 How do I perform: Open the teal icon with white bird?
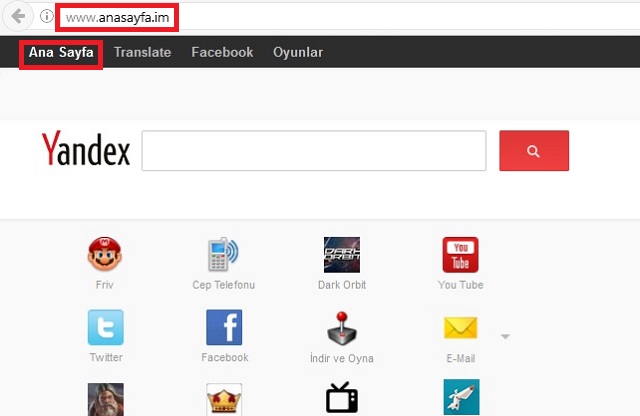461,397
